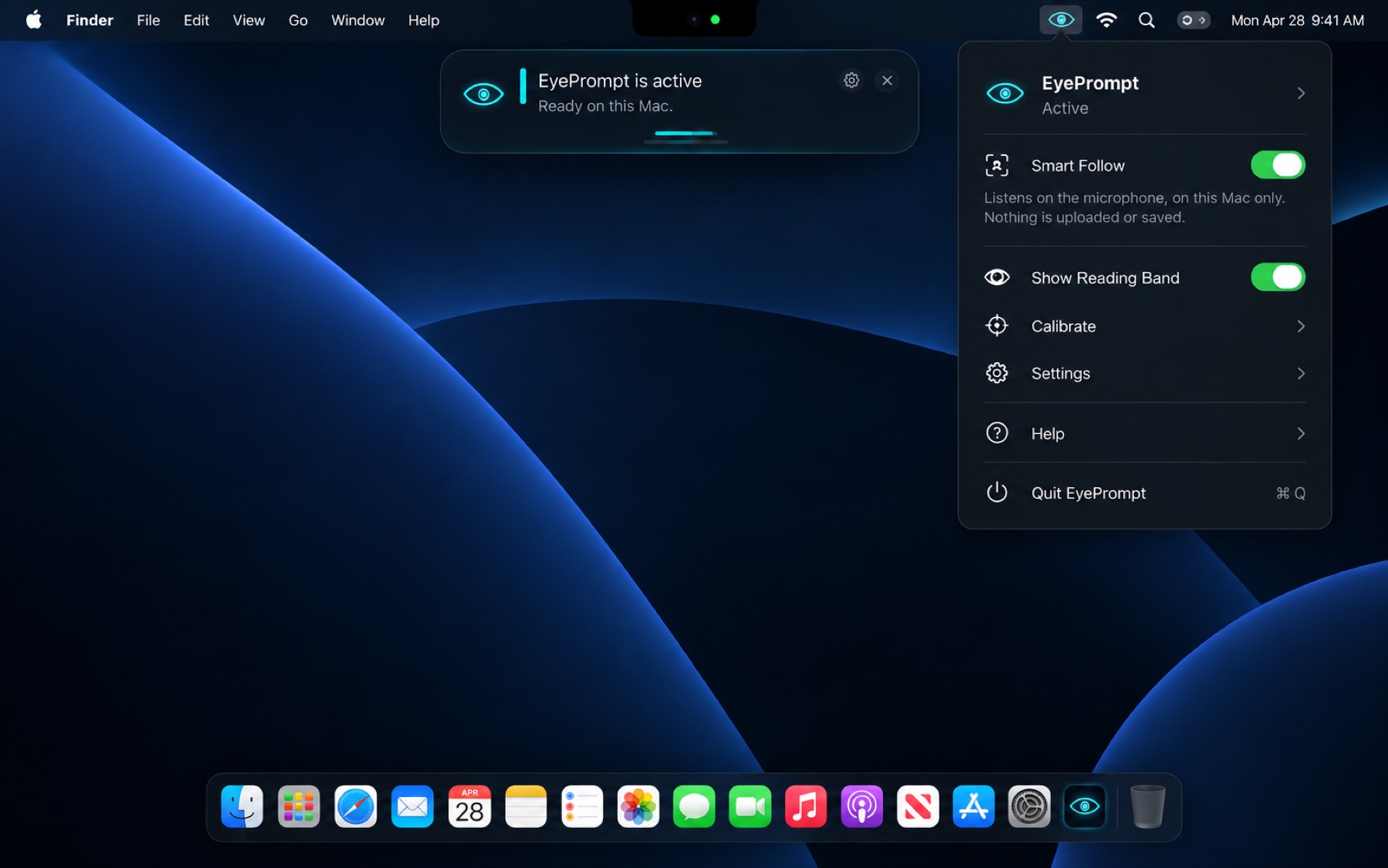Click the date and time in menu bar
The image size is (1388, 868).
[x=1297, y=20]
